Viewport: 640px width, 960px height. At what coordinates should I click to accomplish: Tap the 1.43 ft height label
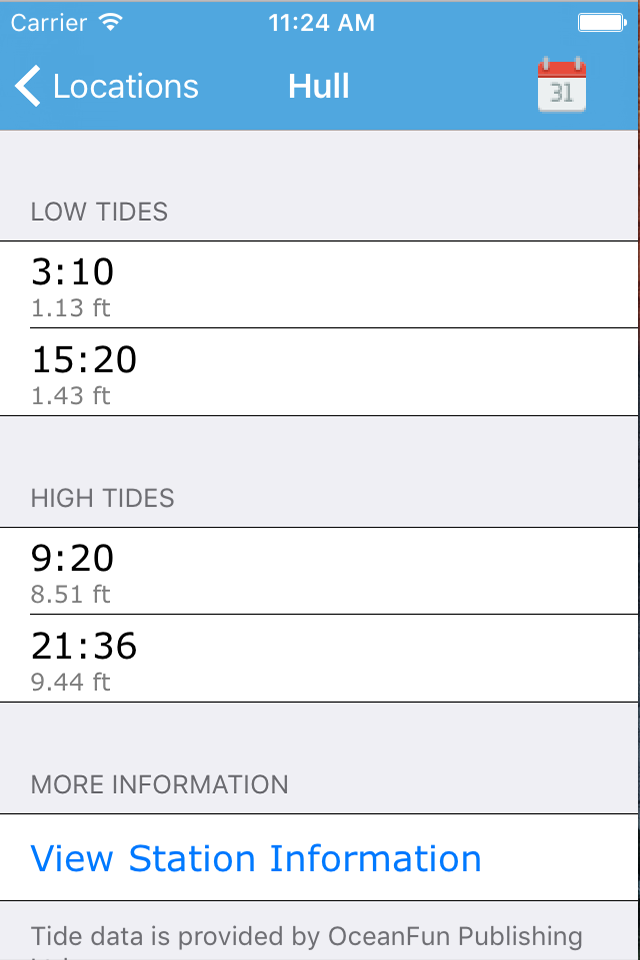pyautogui.click(x=70, y=396)
